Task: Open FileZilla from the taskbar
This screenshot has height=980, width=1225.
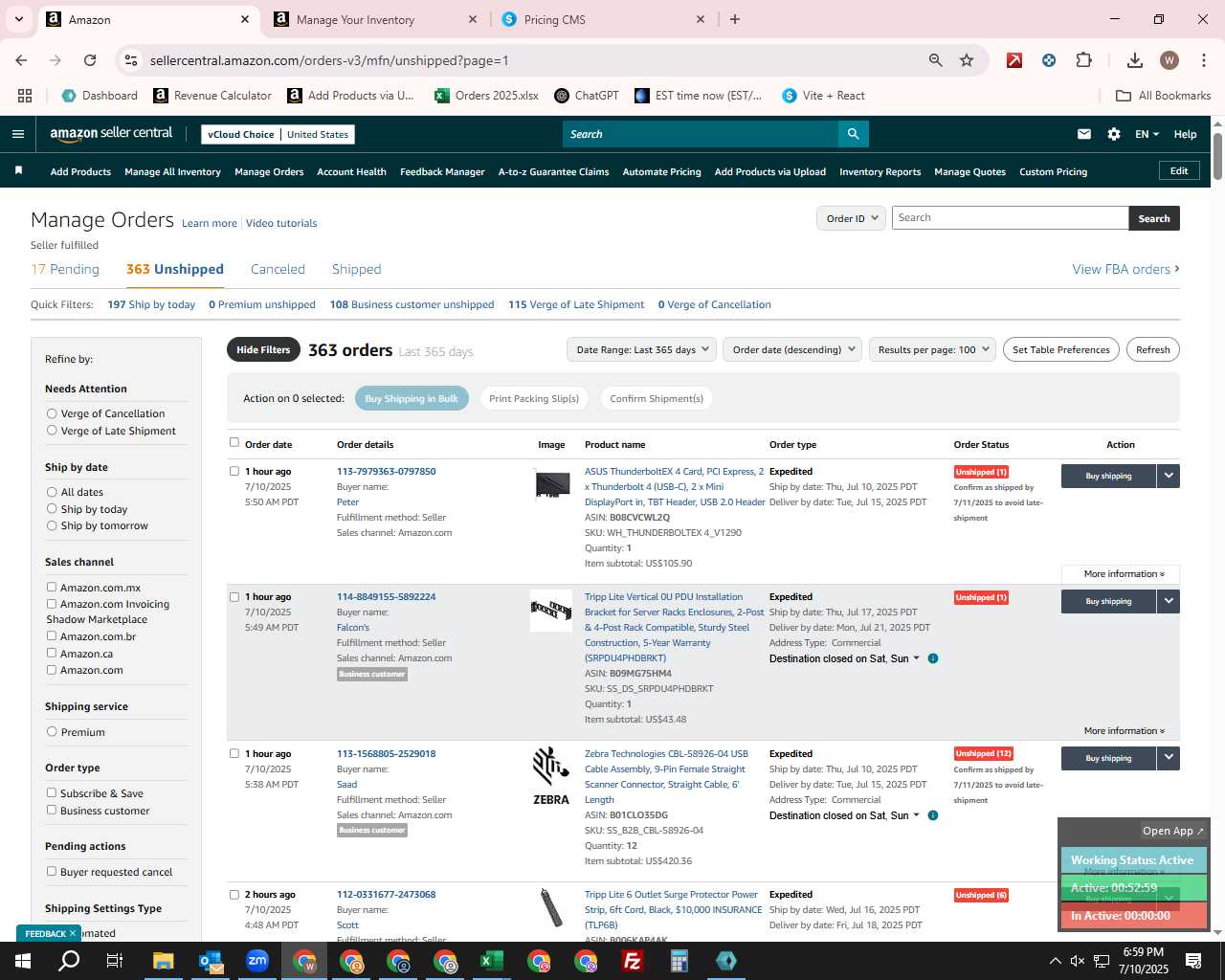Action: pos(633,961)
